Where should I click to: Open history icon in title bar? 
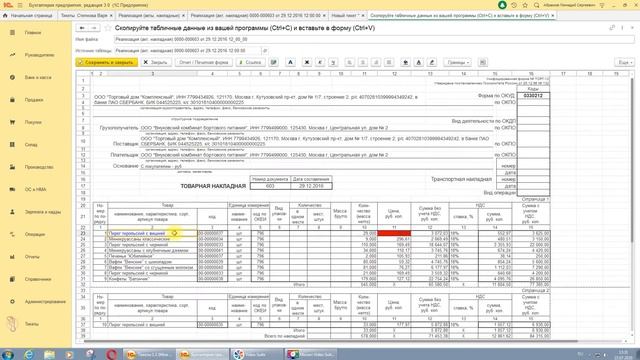[x=514, y=5]
